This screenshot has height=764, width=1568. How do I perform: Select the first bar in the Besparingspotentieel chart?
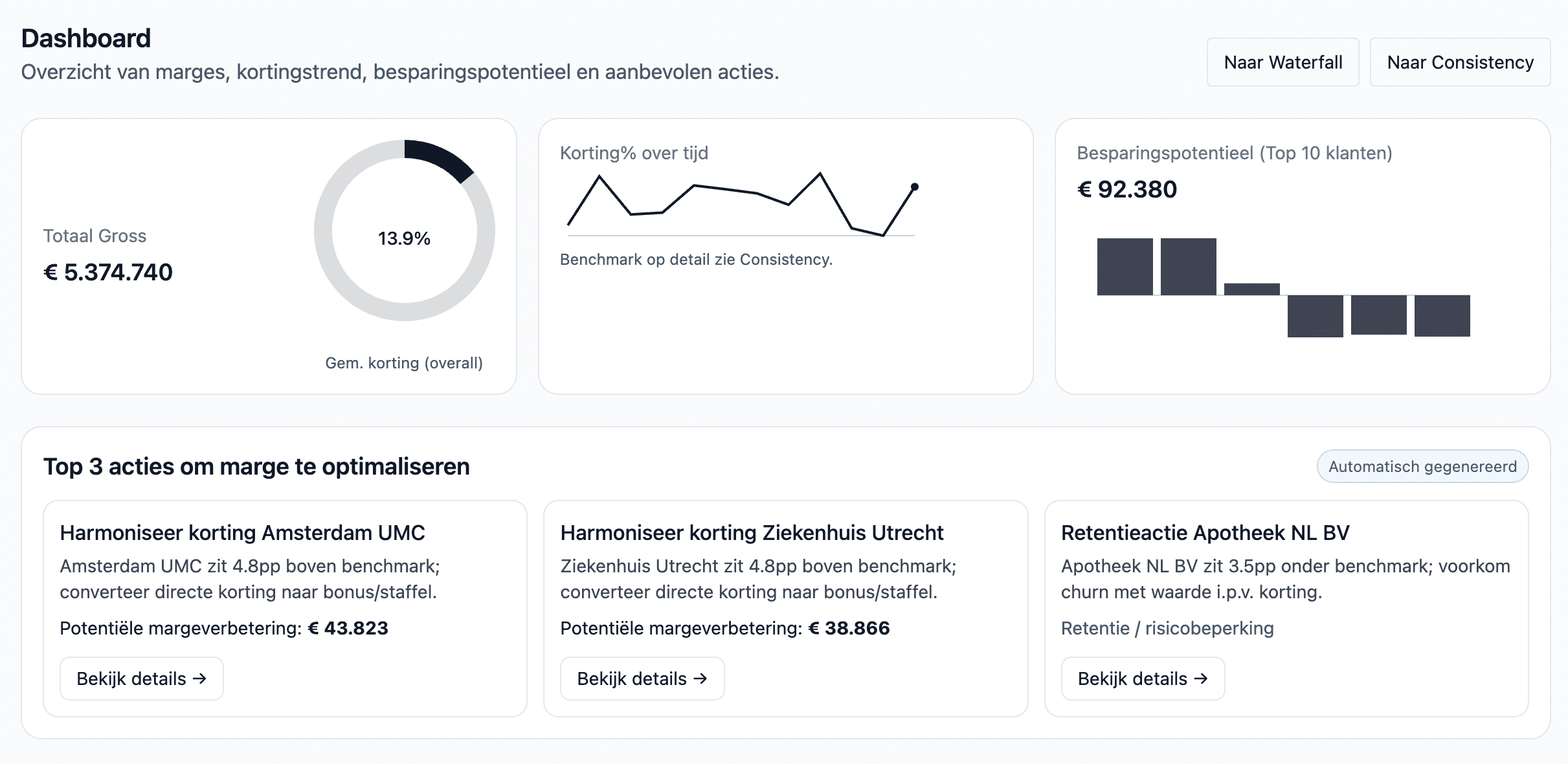(1125, 267)
